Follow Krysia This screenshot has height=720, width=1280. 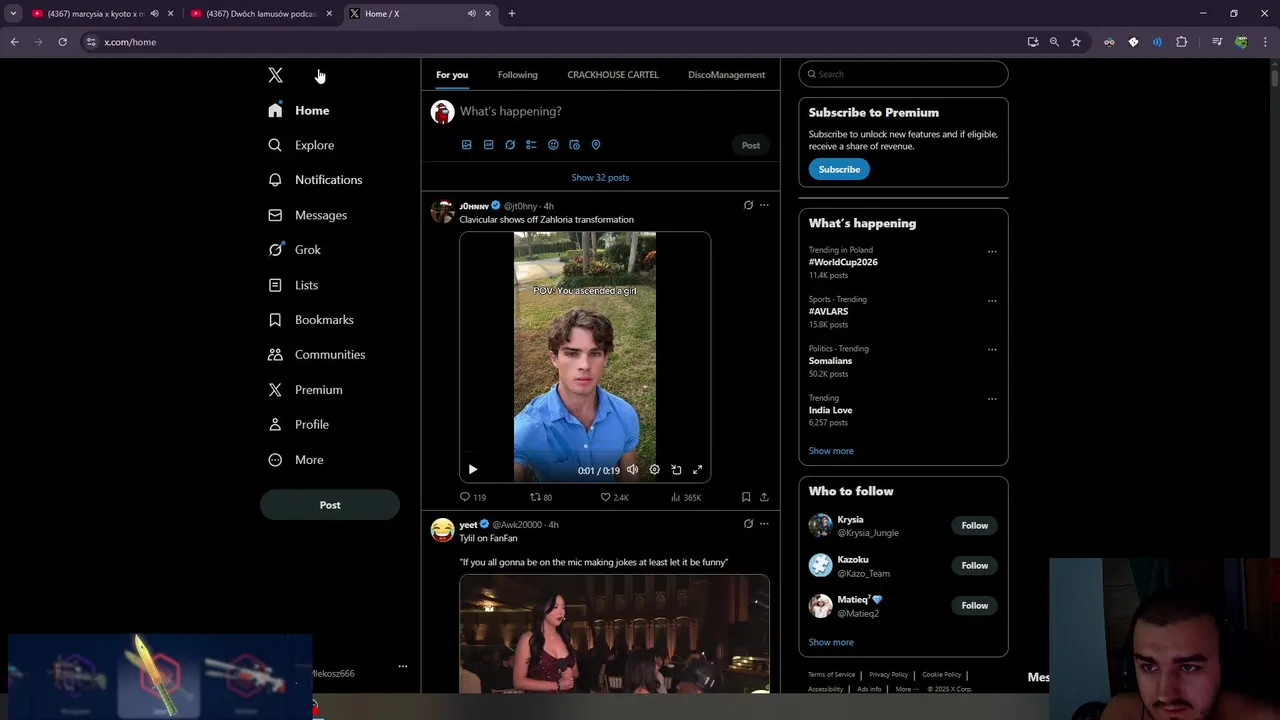click(975, 526)
